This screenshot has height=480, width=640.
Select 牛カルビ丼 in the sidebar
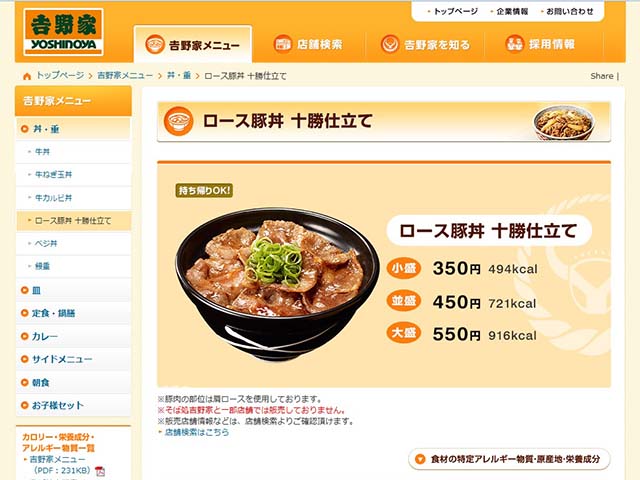73,198
